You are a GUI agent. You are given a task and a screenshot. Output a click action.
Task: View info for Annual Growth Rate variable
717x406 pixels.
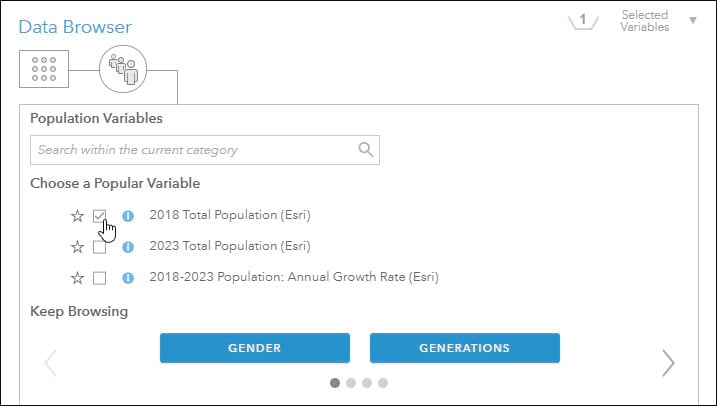[x=127, y=278]
